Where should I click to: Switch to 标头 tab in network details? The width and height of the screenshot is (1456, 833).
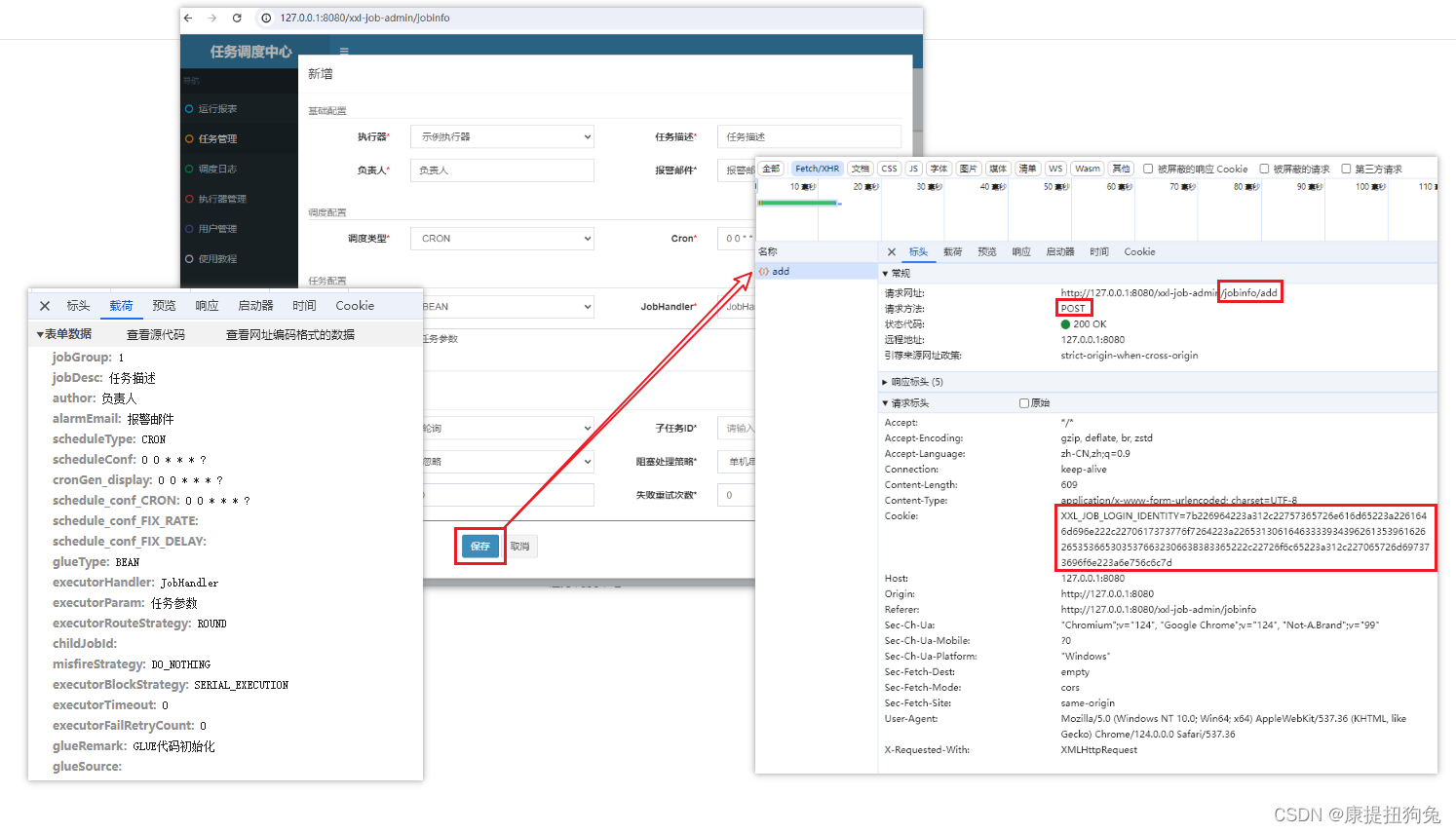pos(918,251)
